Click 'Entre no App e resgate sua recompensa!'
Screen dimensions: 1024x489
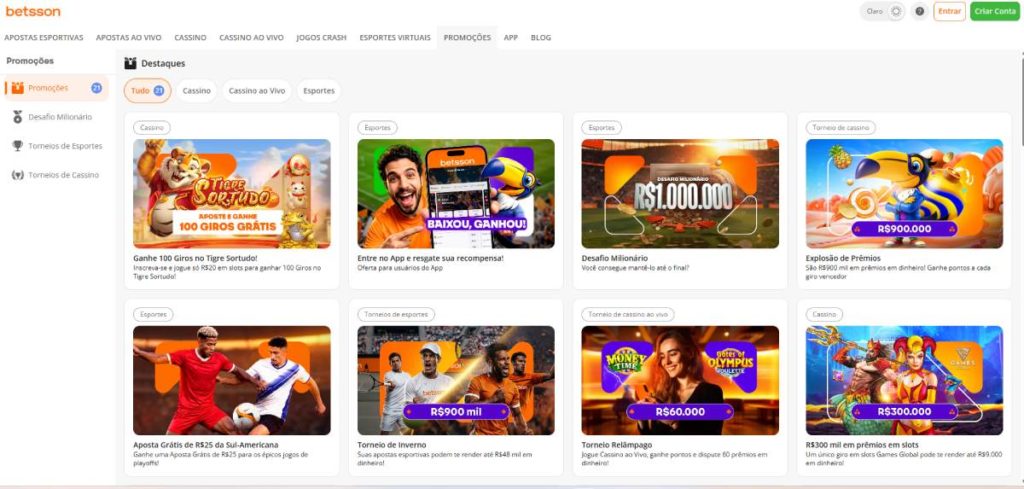[x=430, y=258]
